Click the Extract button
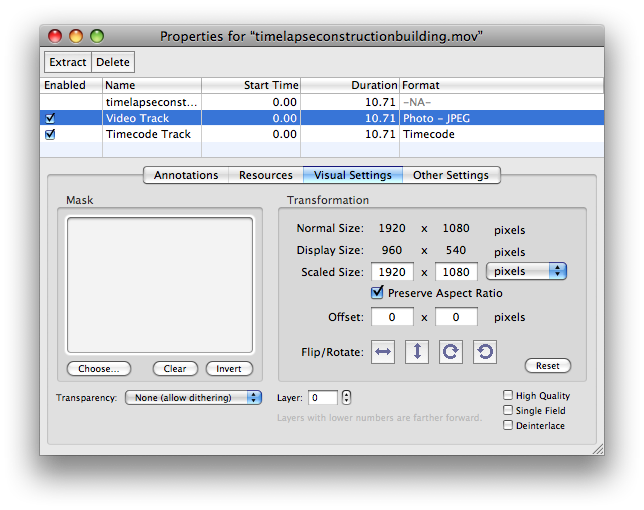The width and height of the screenshot is (644, 510). tap(68, 62)
